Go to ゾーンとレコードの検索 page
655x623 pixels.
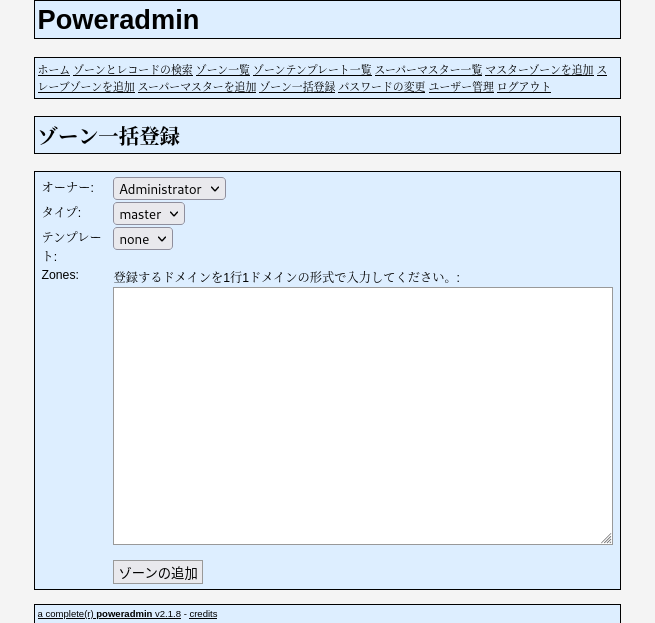point(133,69)
